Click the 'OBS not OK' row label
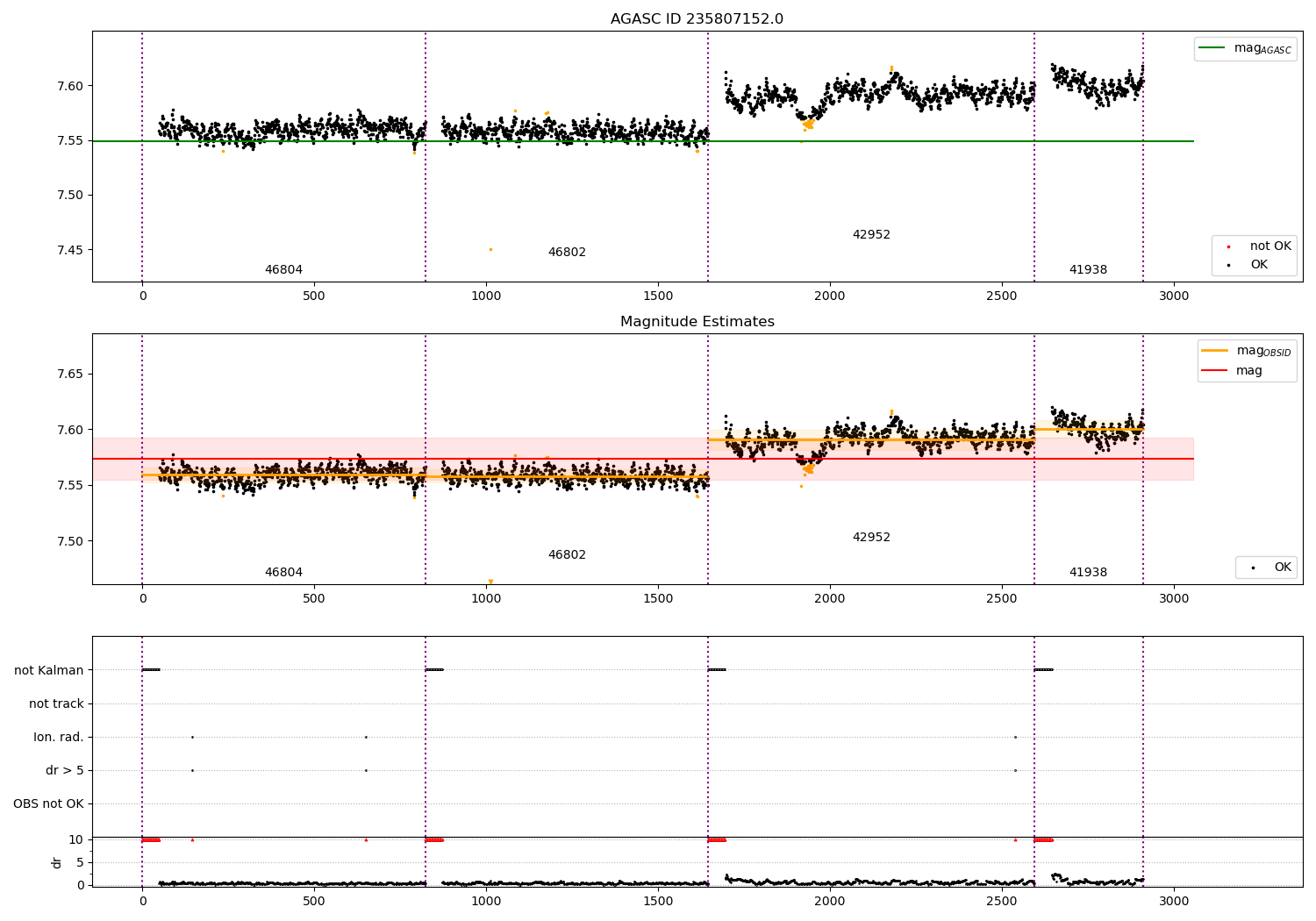Screen dimensions: 1316x921 coord(49,803)
